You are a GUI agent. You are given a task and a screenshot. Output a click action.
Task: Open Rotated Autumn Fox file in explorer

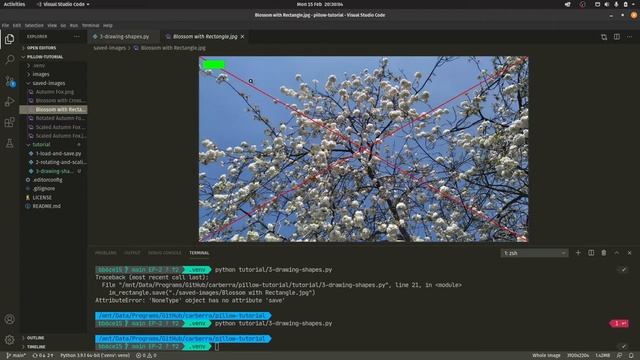click(60, 118)
